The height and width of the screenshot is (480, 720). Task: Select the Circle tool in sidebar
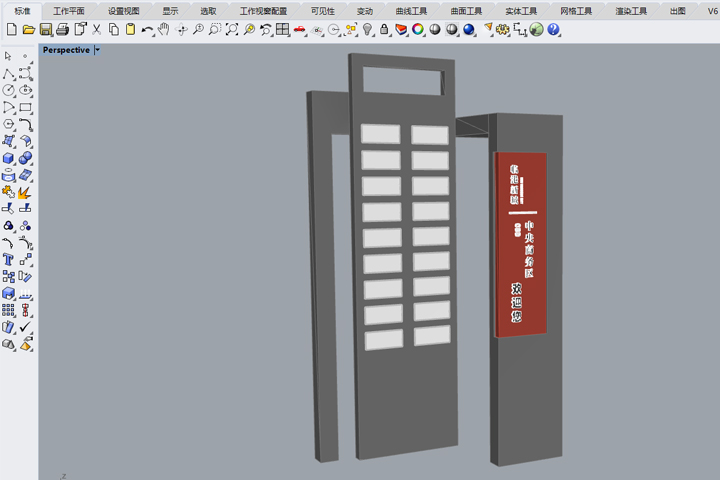[8, 90]
